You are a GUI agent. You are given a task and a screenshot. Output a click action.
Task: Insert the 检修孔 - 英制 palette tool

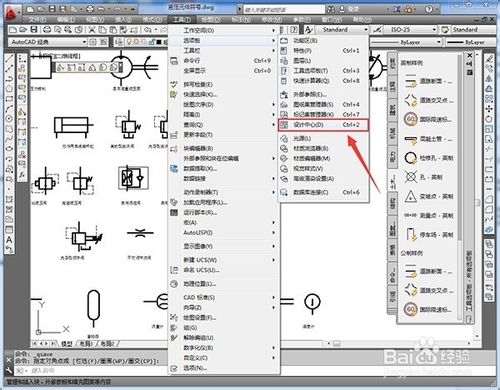(x=429, y=158)
